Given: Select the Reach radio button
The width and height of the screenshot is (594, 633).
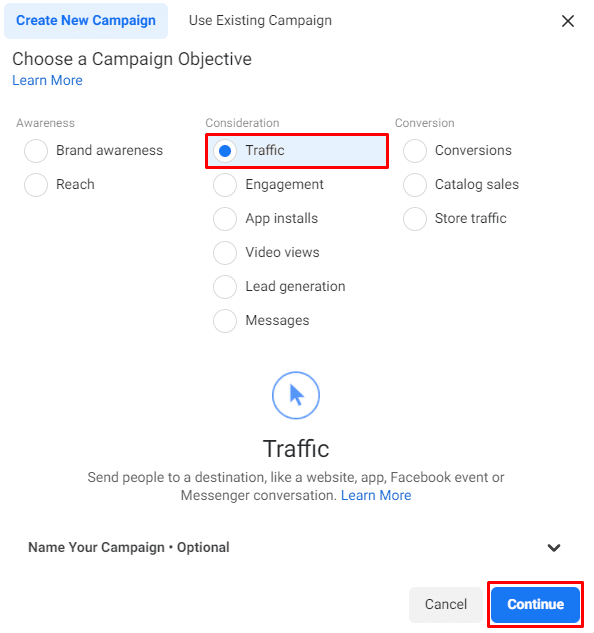Looking at the screenshot, I should (x=36, y=184).
